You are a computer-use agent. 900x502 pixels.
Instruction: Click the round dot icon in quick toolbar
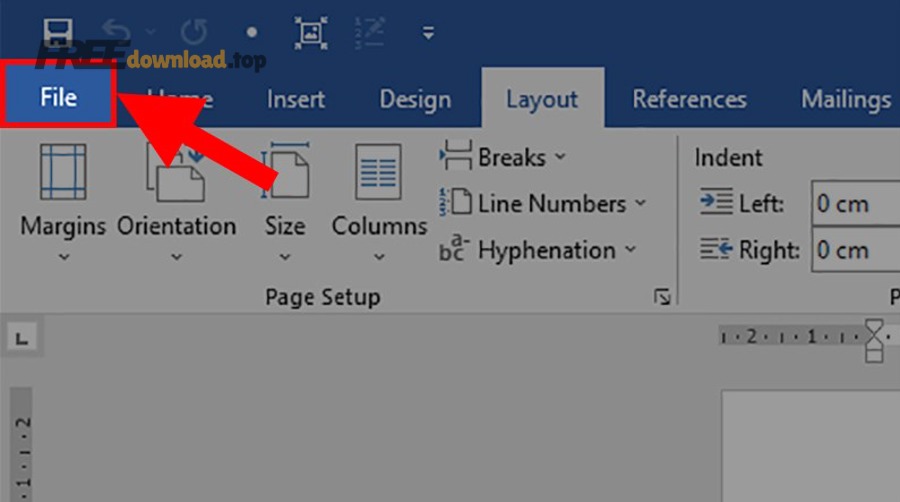pyautogui.click(x=251, y=33)
